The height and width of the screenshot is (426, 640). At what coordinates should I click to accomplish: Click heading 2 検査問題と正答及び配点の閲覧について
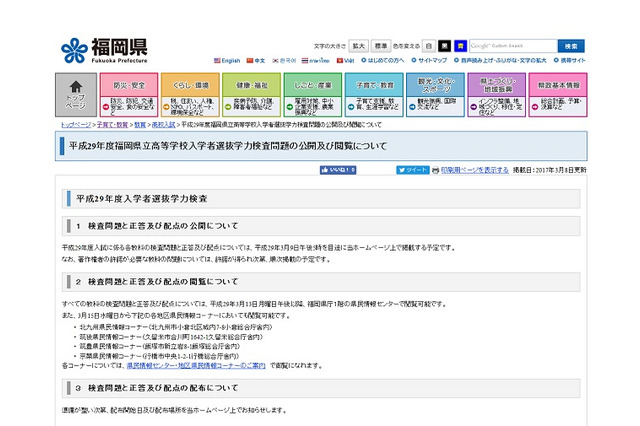click(157, 282)
